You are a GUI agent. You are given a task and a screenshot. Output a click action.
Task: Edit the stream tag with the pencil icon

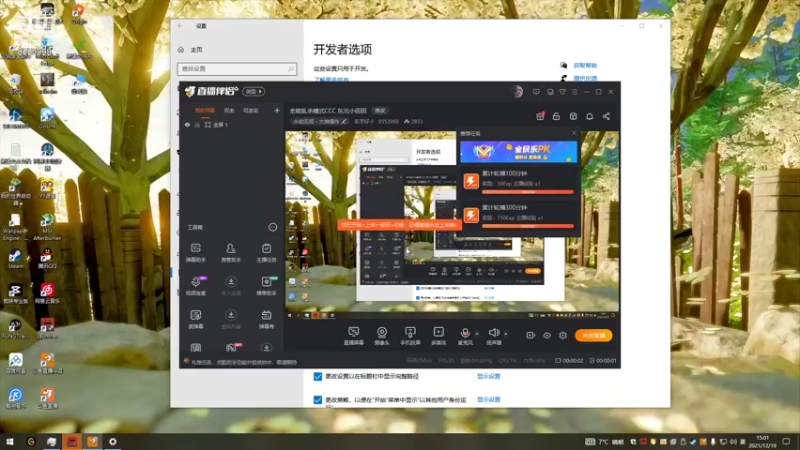[x=344, y=121]
